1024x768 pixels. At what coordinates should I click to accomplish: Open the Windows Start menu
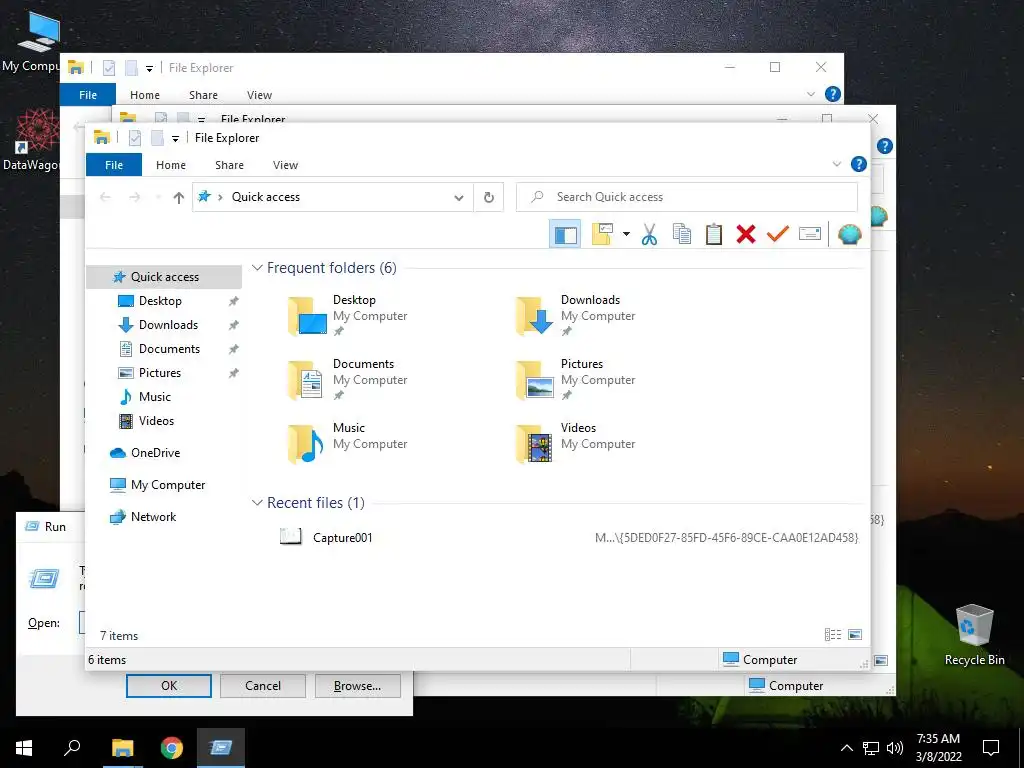pos(24,748)
